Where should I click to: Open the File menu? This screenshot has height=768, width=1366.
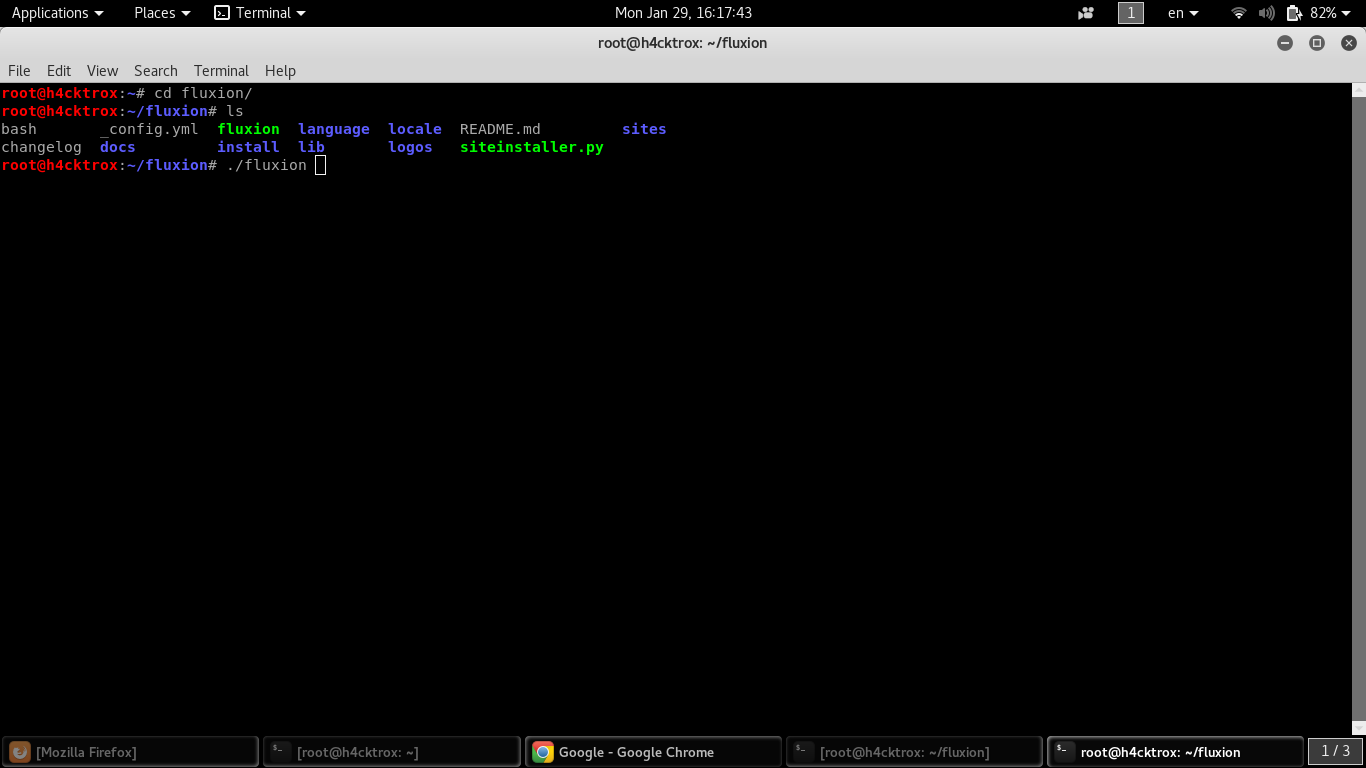click(19, 70)
